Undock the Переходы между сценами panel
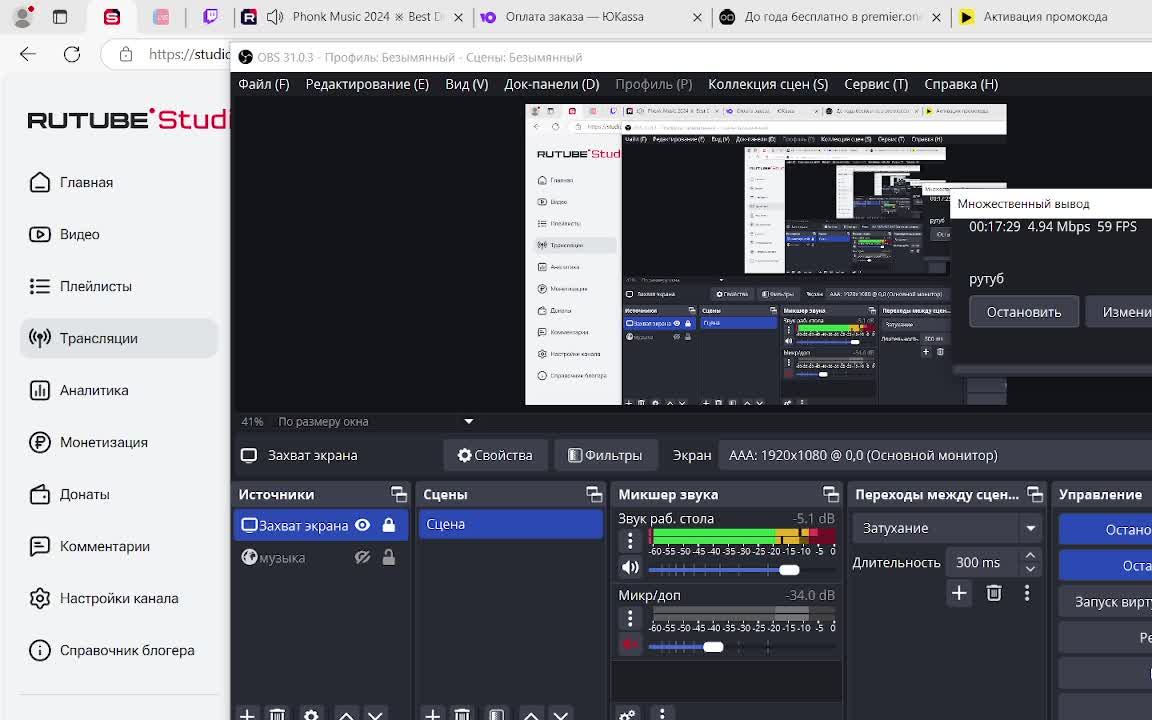Viewport: 1152px width, 720px height. tap(1034, 494)
